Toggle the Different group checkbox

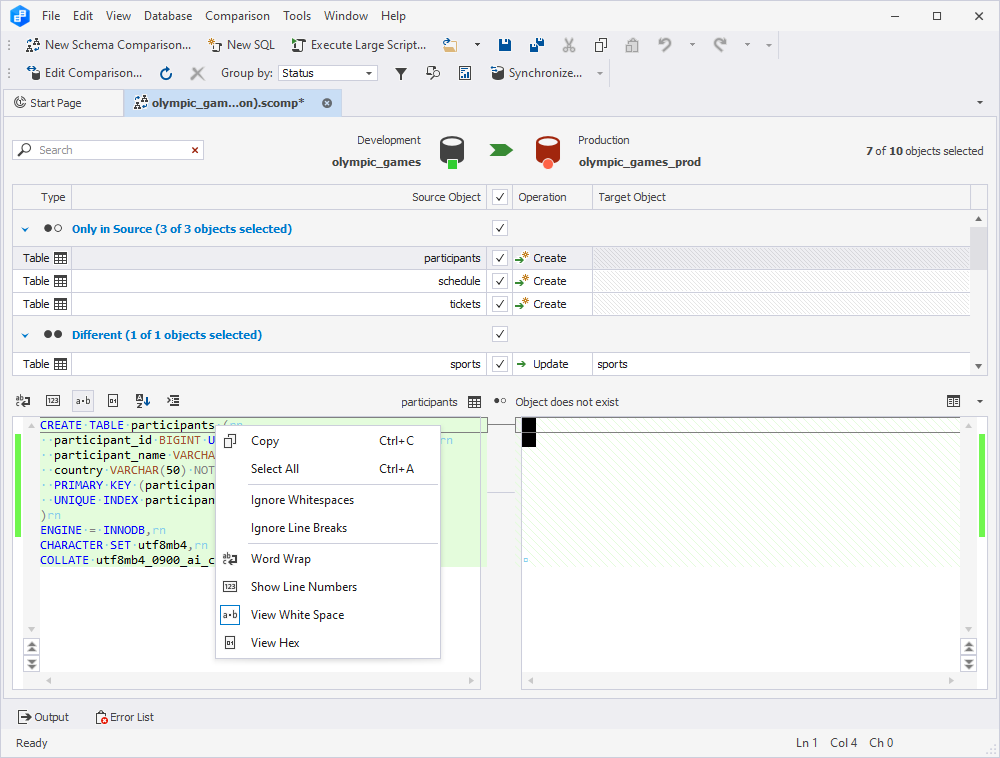coord(500,334)
